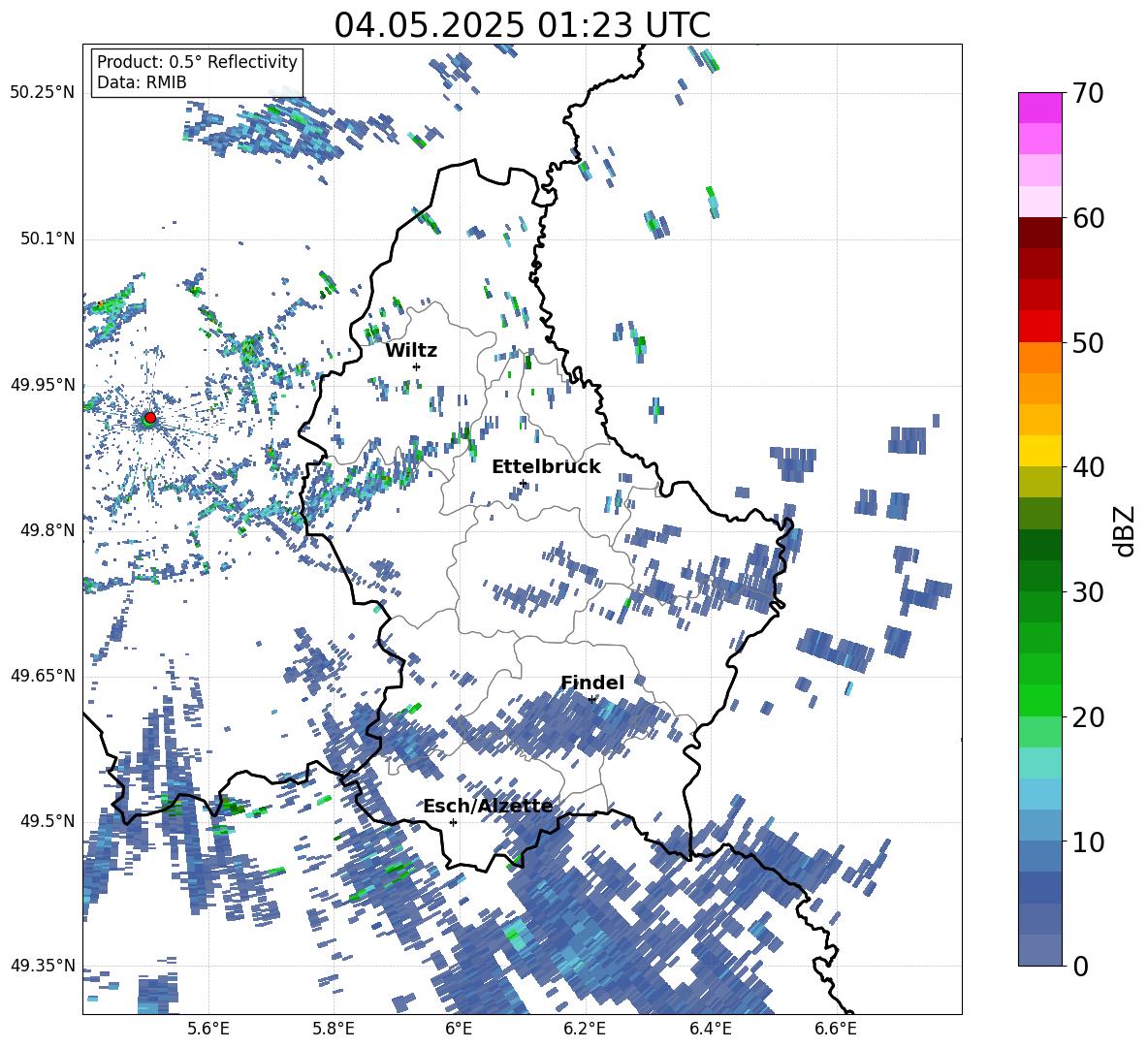This screenshot has height=1048, width=1148.
Task: Click colorbar tick label 0
Action: coord(1080,966)
